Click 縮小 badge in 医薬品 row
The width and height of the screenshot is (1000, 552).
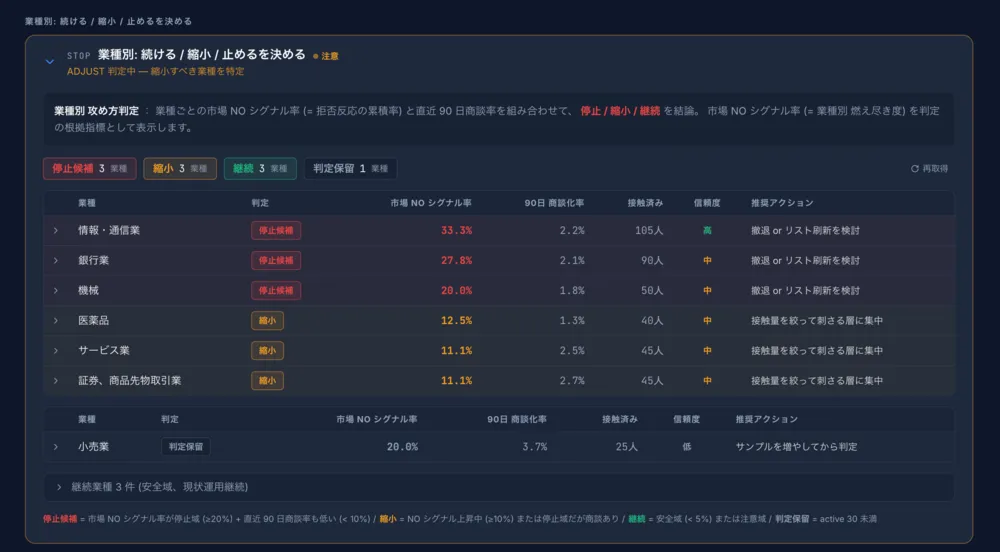click(267, 321)
